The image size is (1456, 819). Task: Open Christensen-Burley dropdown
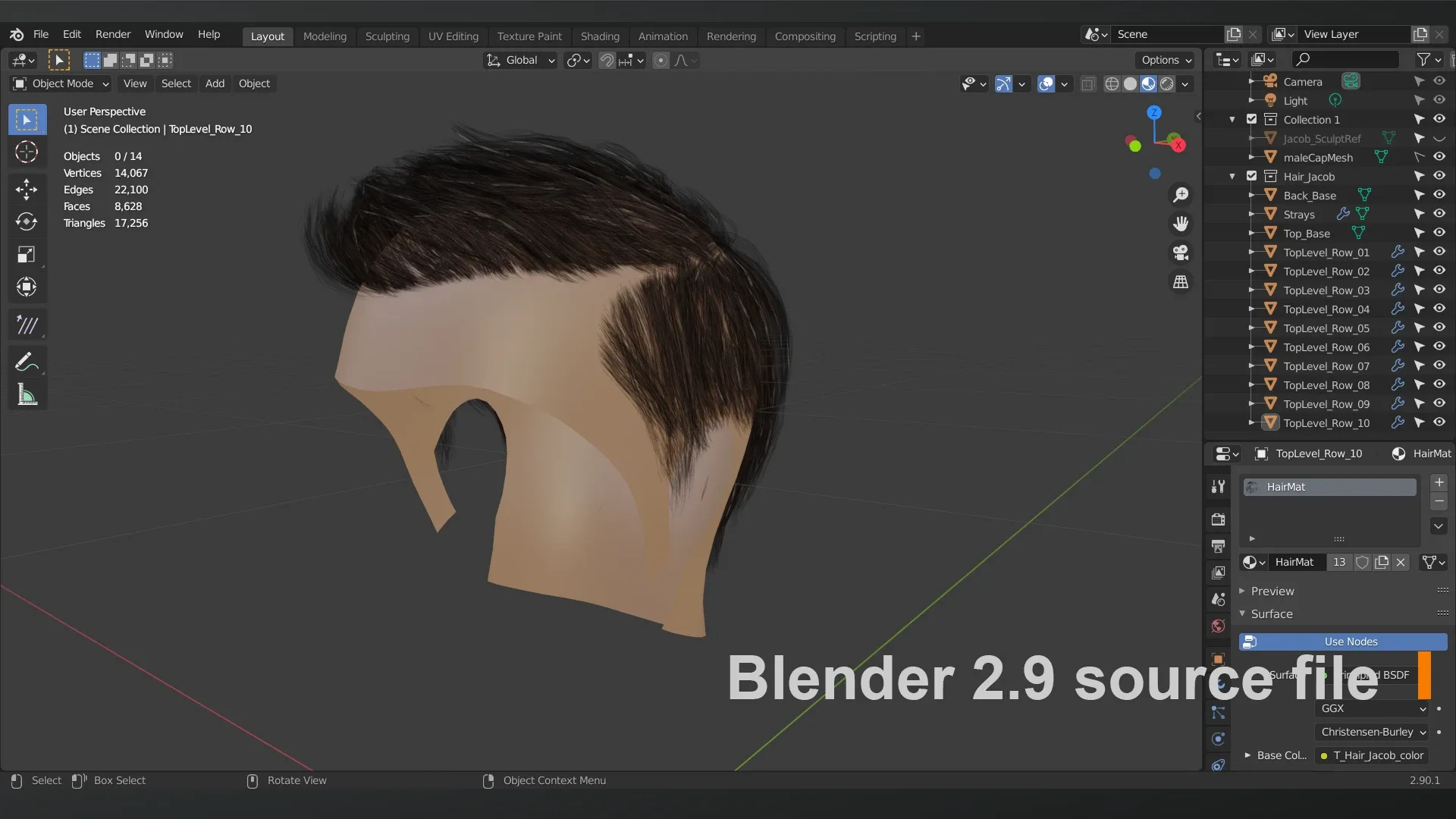1373,732
